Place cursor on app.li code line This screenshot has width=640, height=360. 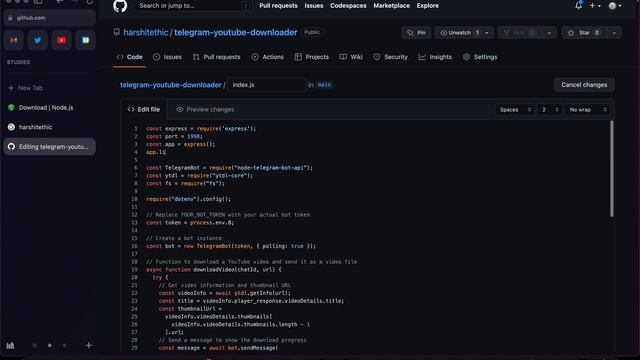pyautogui.click(x=156, y=152)
